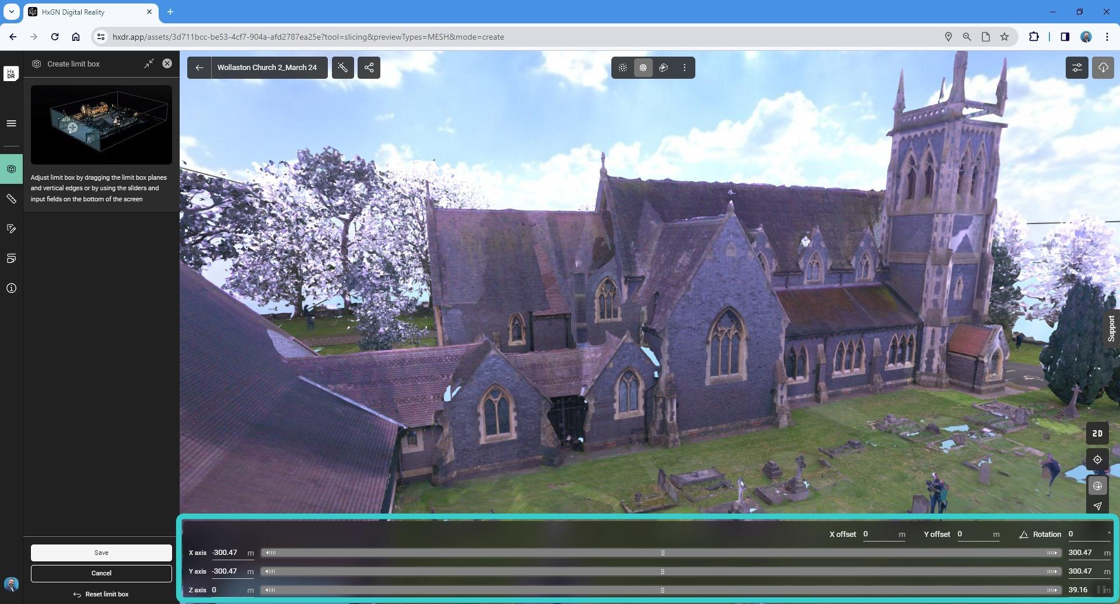Click the magic wand icon near title
1120x604 pixels.
343,68
